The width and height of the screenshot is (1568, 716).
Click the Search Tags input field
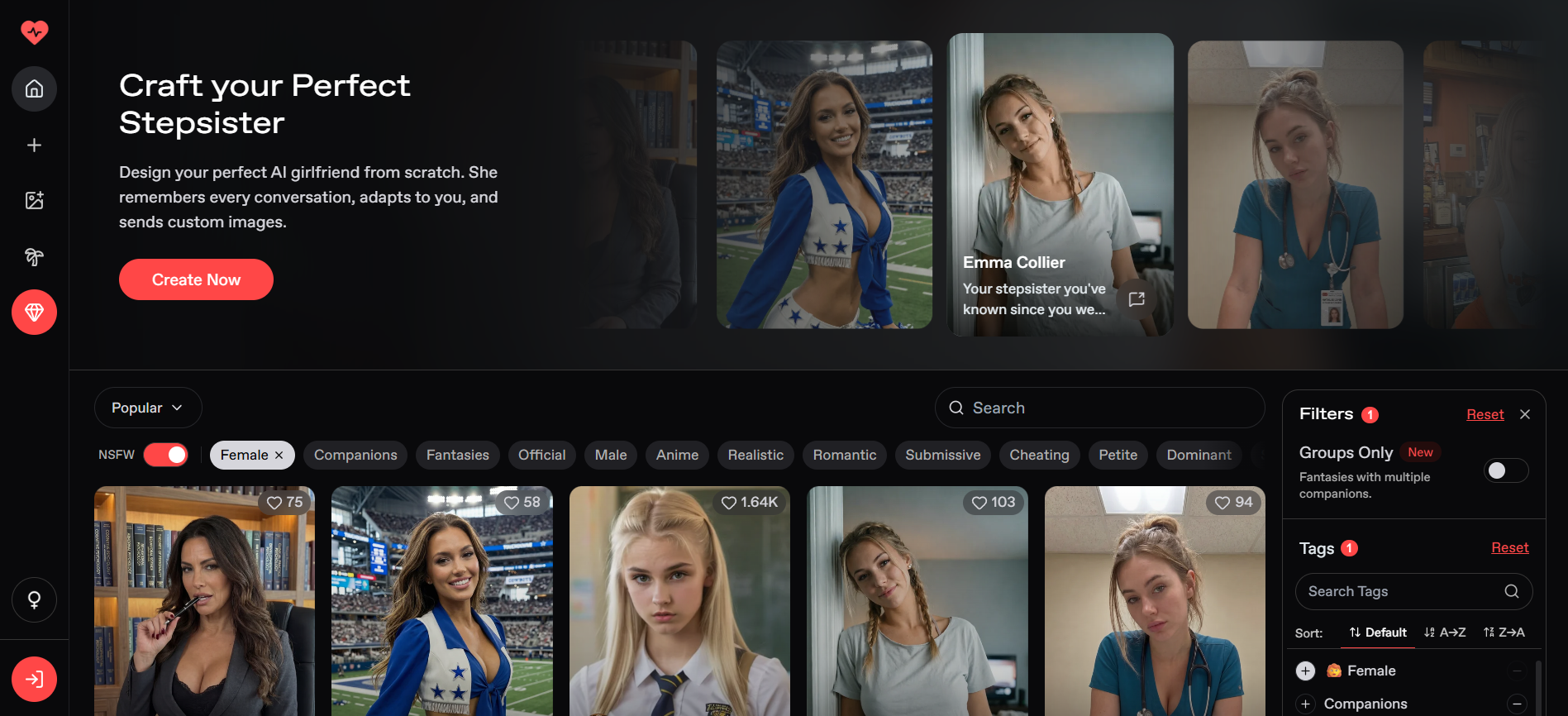1413,591
